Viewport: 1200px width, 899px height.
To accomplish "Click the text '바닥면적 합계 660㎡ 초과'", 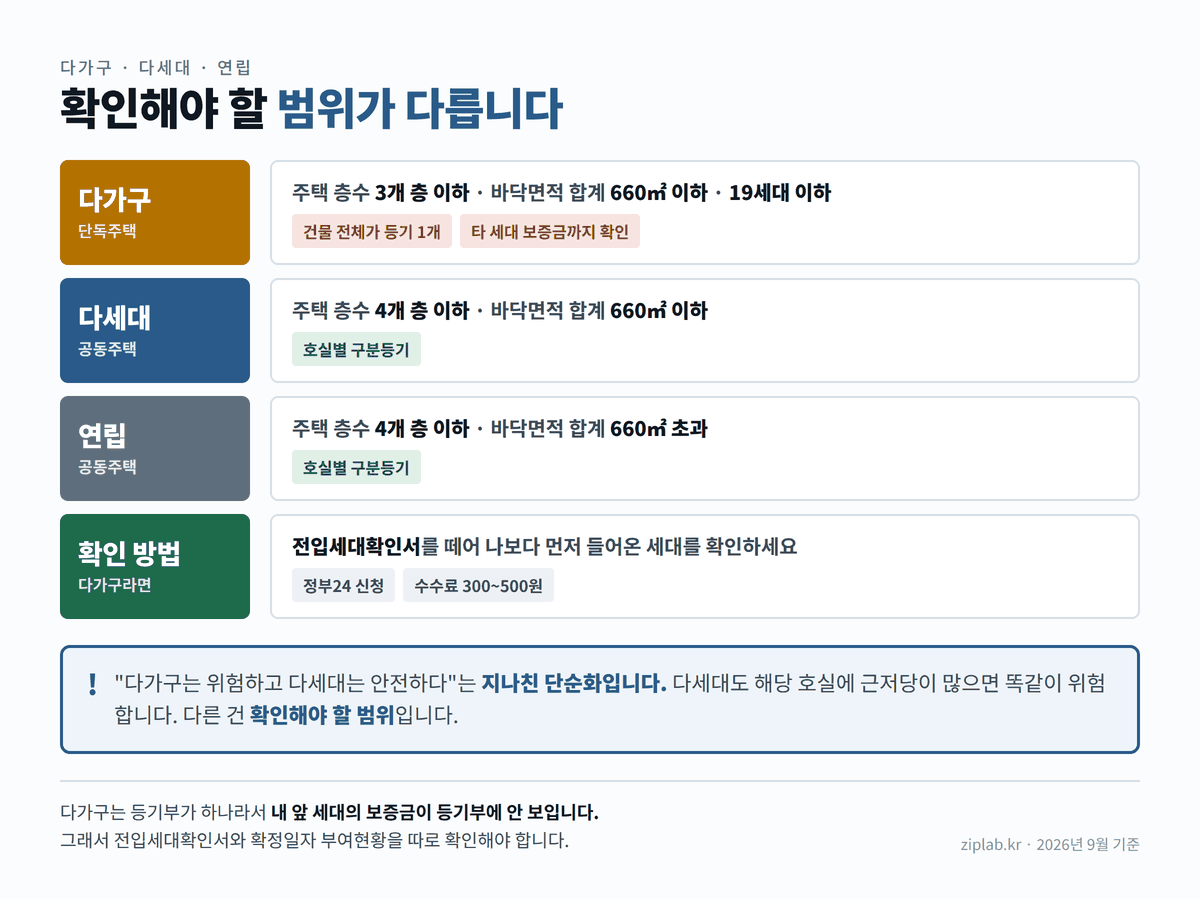I will 599,428.
